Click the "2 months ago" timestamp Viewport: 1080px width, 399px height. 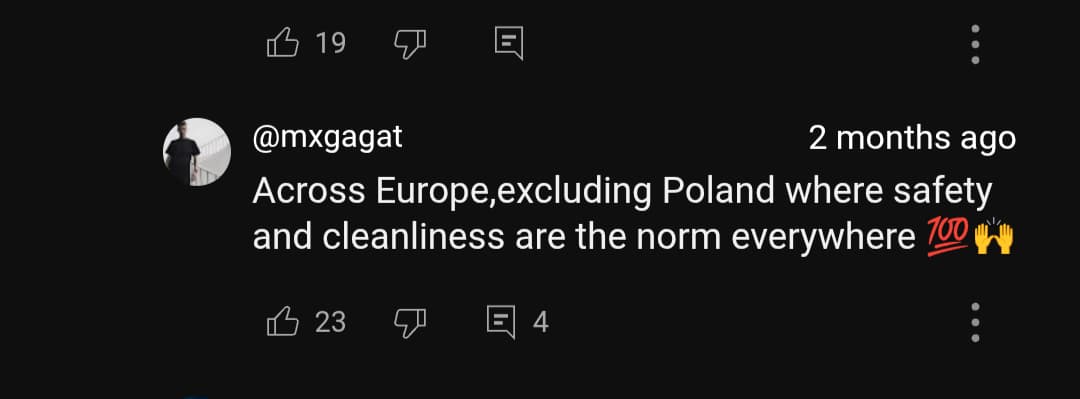pos(912,139)
